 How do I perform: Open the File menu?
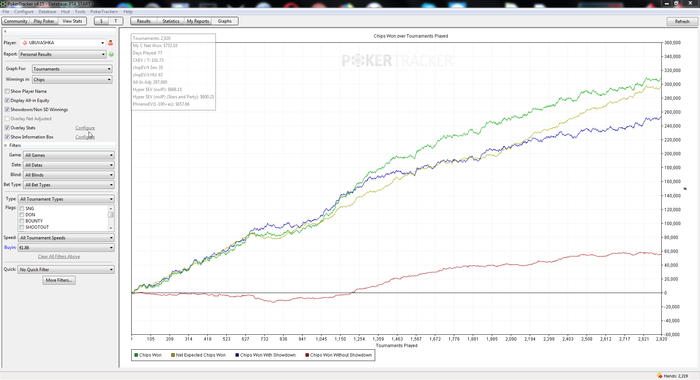point(6,12)
